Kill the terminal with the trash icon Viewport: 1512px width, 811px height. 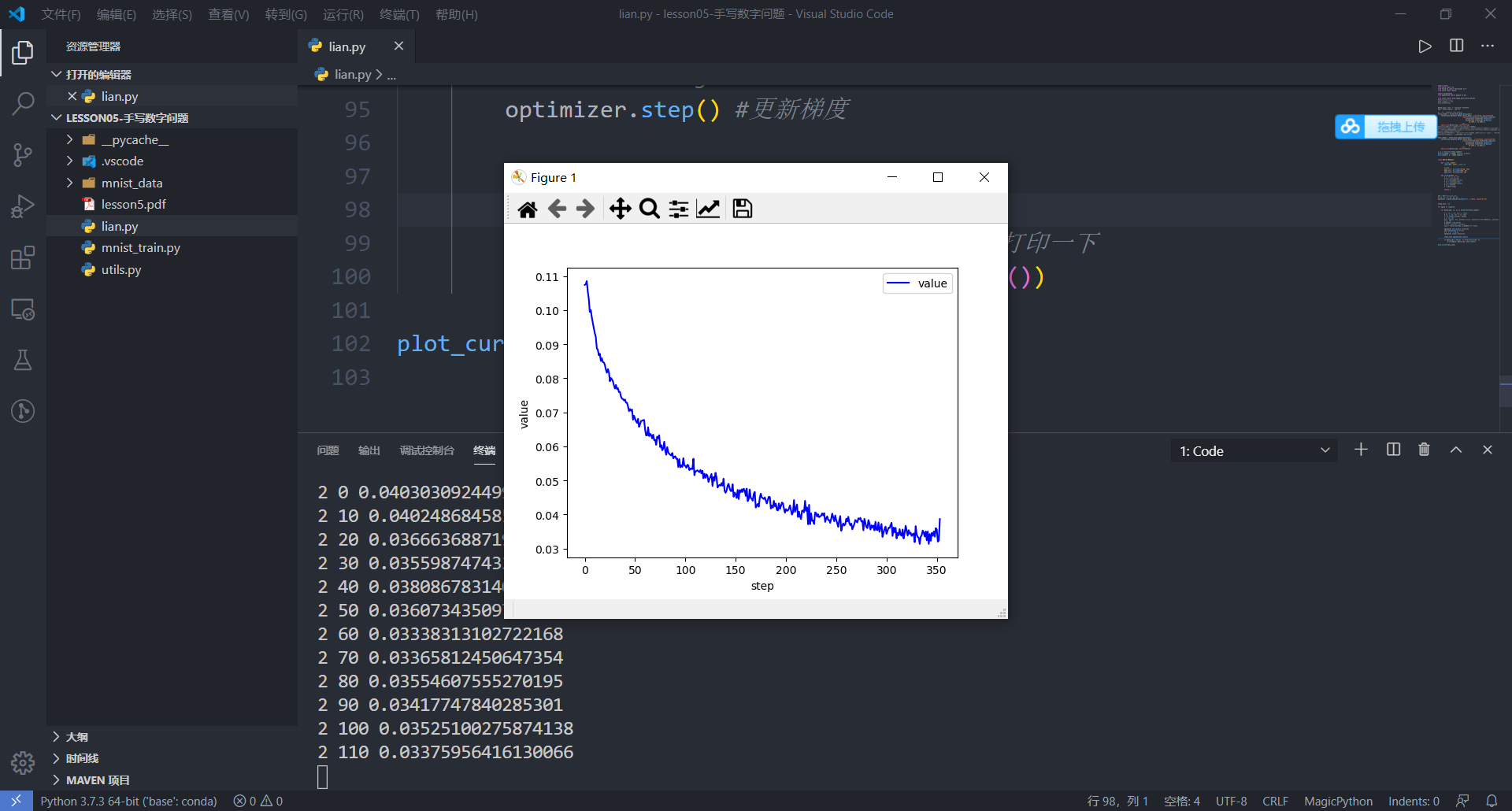click(1423, 450)
